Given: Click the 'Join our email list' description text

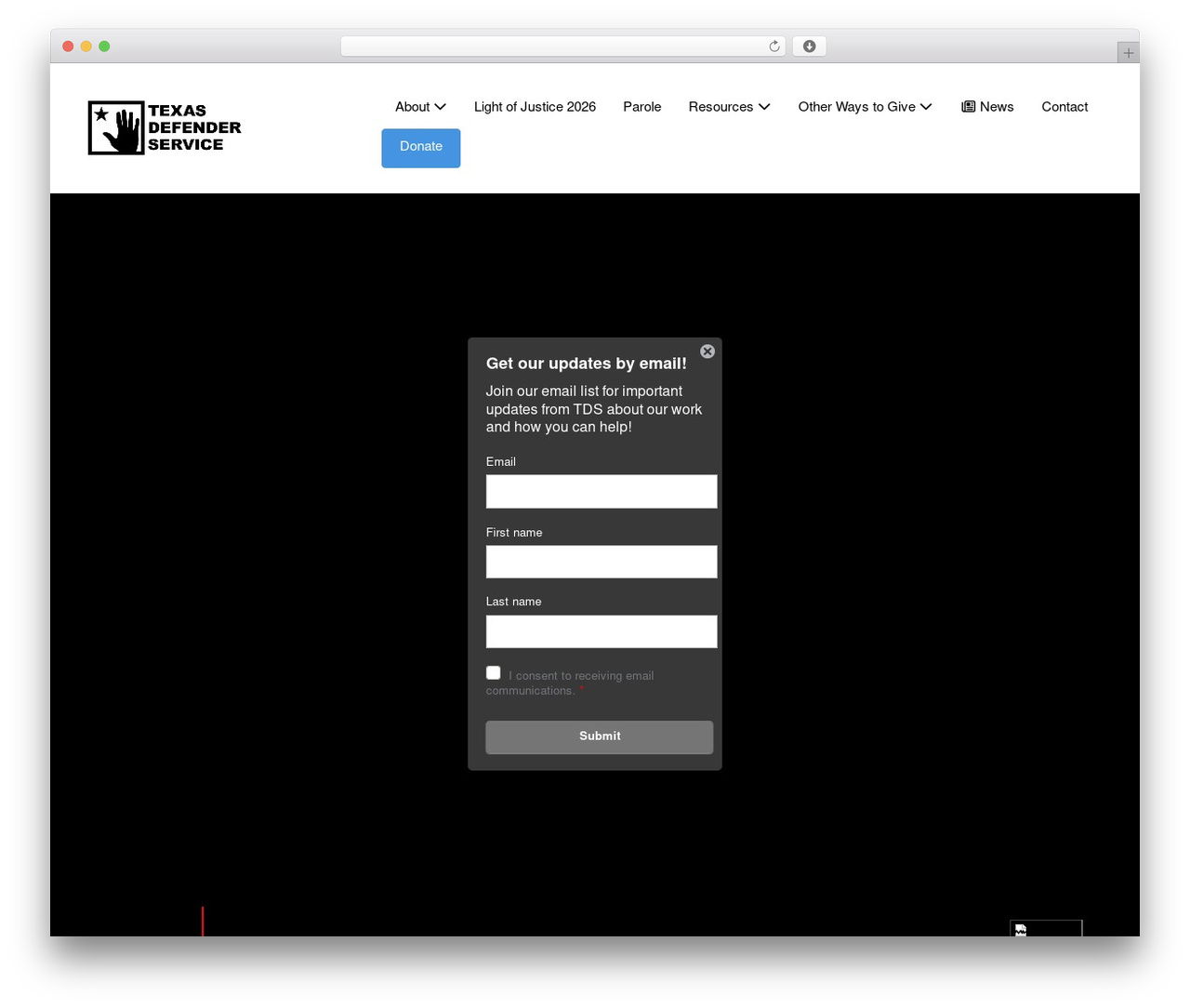Looking at the screenshot, I should (x=594, y=409).
